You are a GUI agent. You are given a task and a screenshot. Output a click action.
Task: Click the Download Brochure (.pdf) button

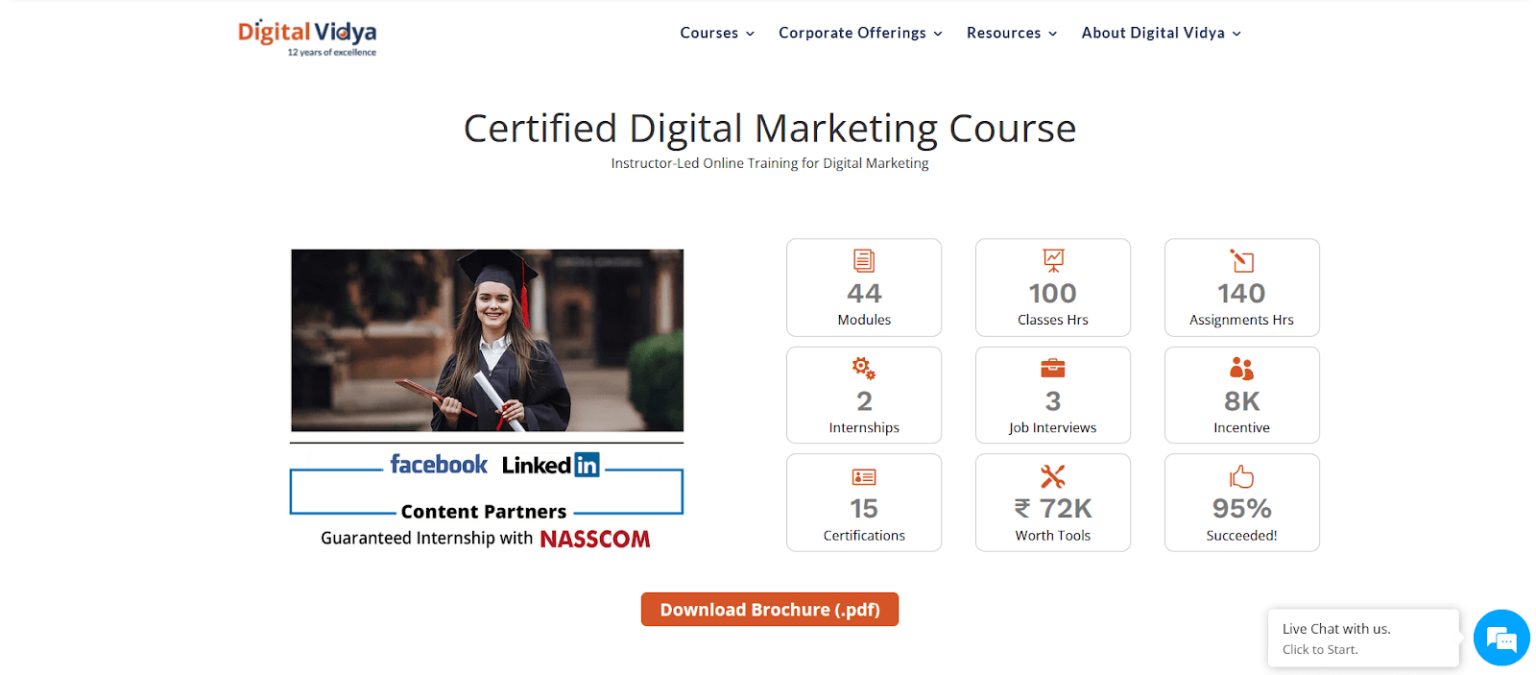tap(768, 609)
